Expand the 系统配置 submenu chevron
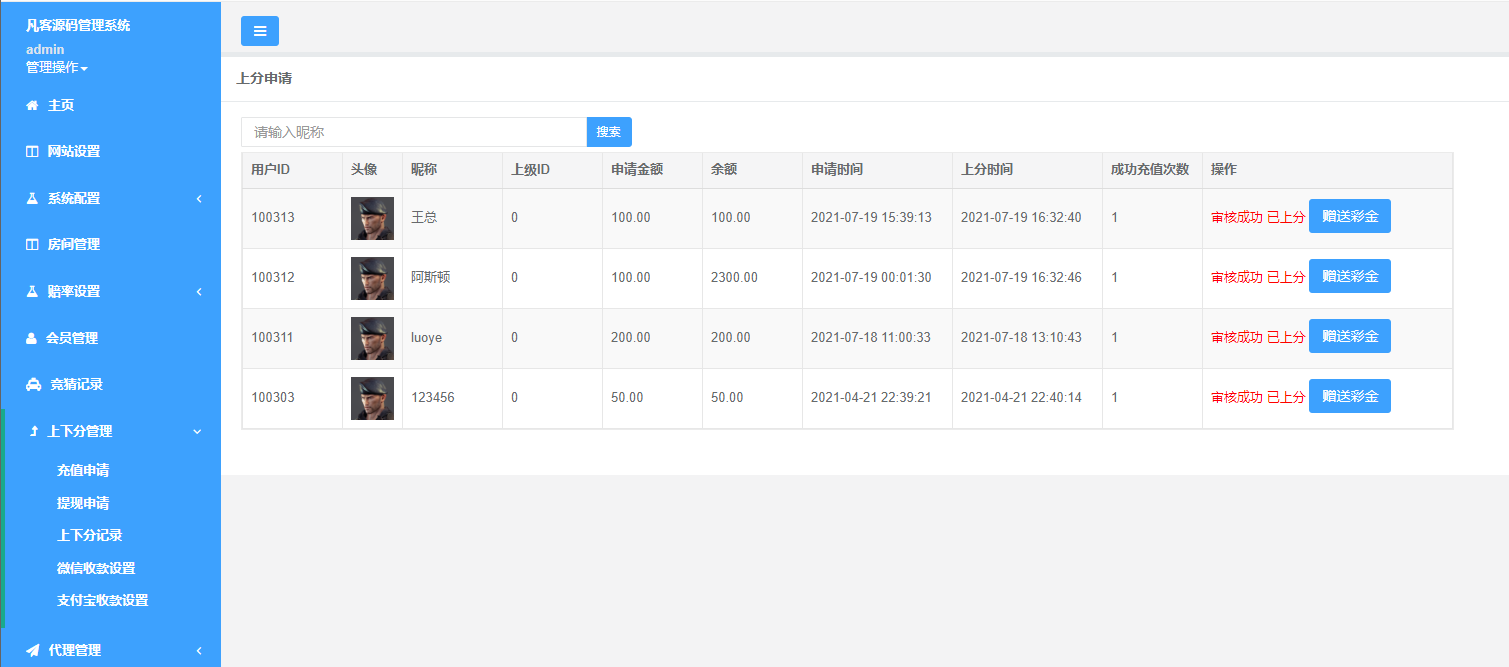This screenshot has width=1509, height=667. coord(198,199)
